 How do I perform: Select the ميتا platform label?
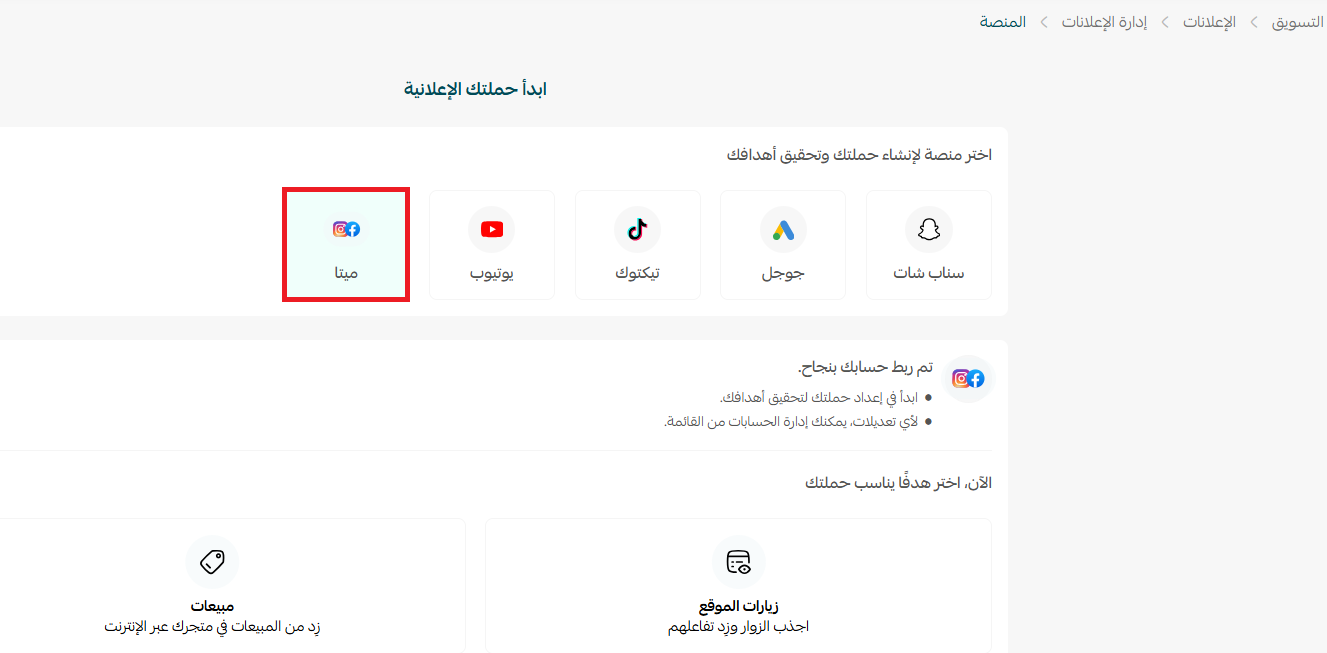pyautogui.click(x=346, y=273)
